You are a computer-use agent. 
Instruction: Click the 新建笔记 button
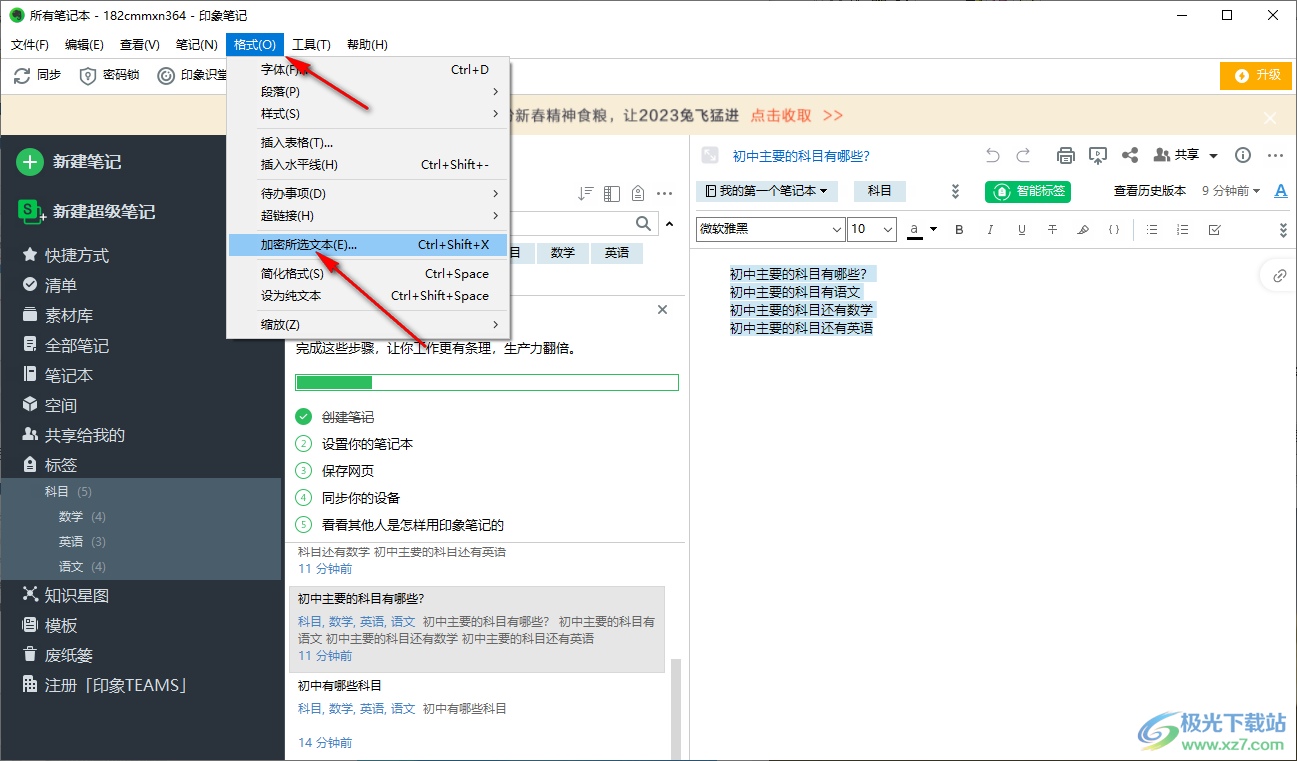click(x=70, y=162)
